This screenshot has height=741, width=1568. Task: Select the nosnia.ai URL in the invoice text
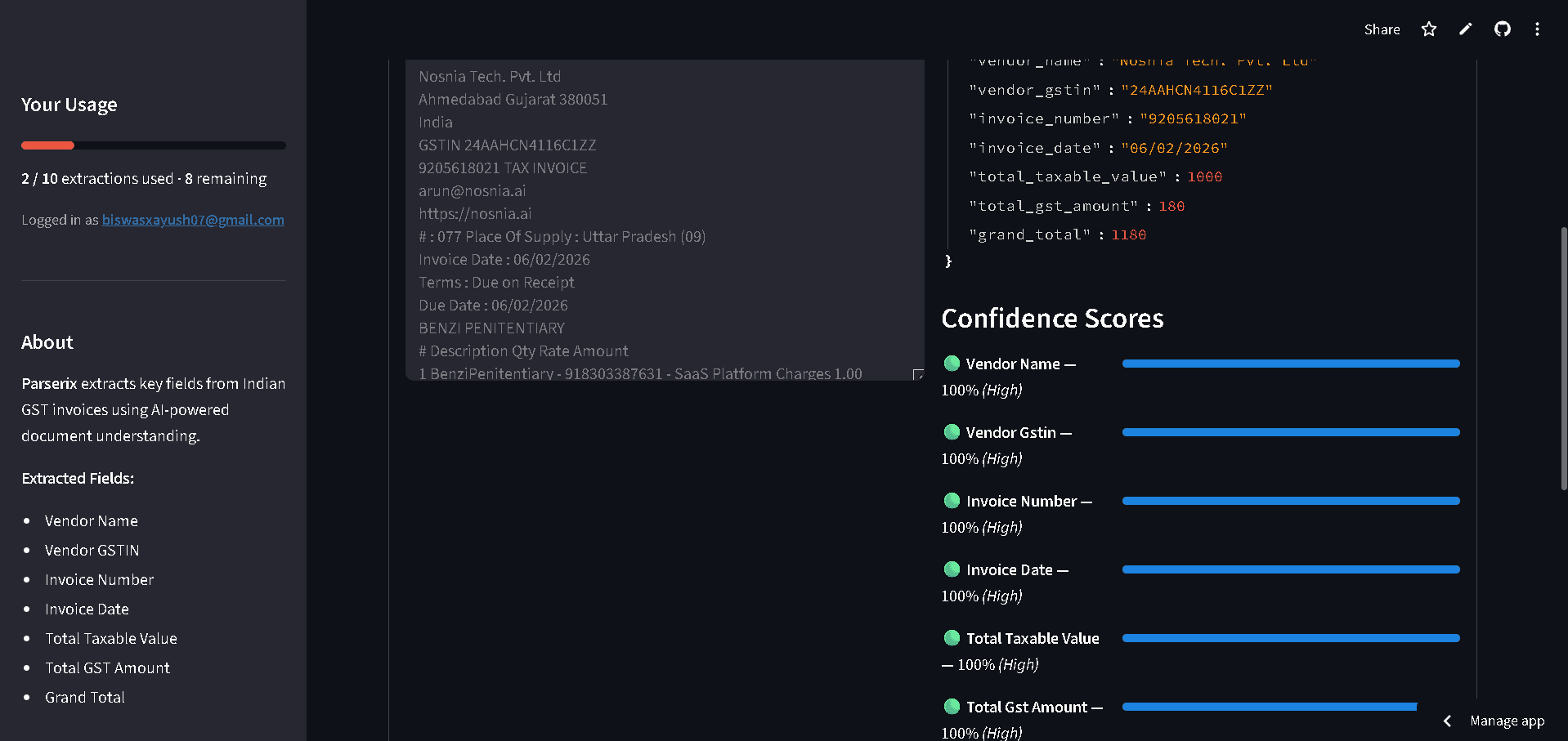(x=474, y=213)
